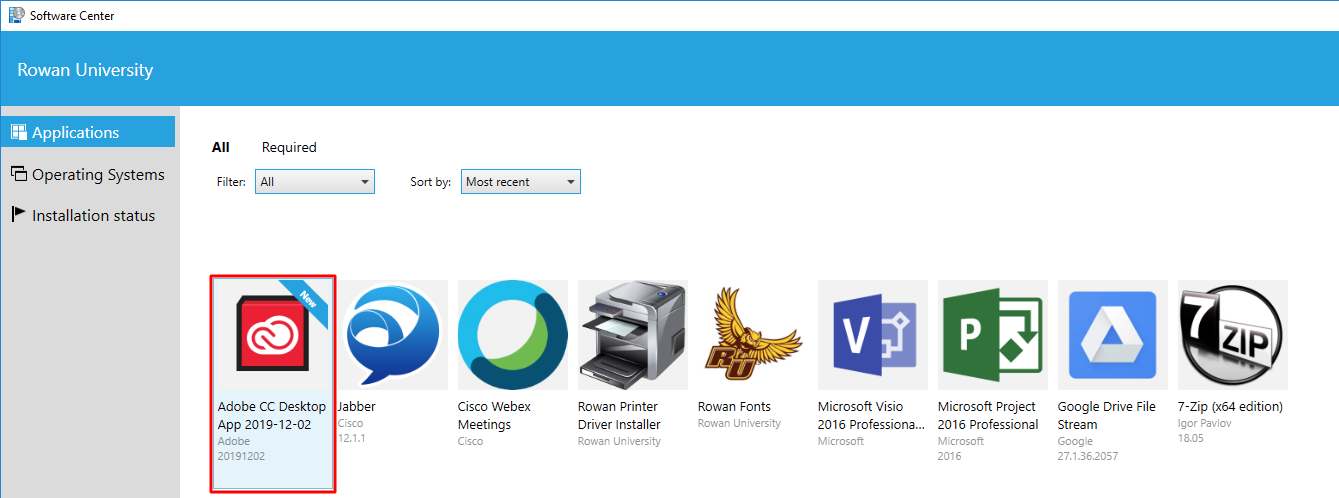Open the 7-Zip x64 edition icon
Screen dimensions: 1339x498
1232,334
